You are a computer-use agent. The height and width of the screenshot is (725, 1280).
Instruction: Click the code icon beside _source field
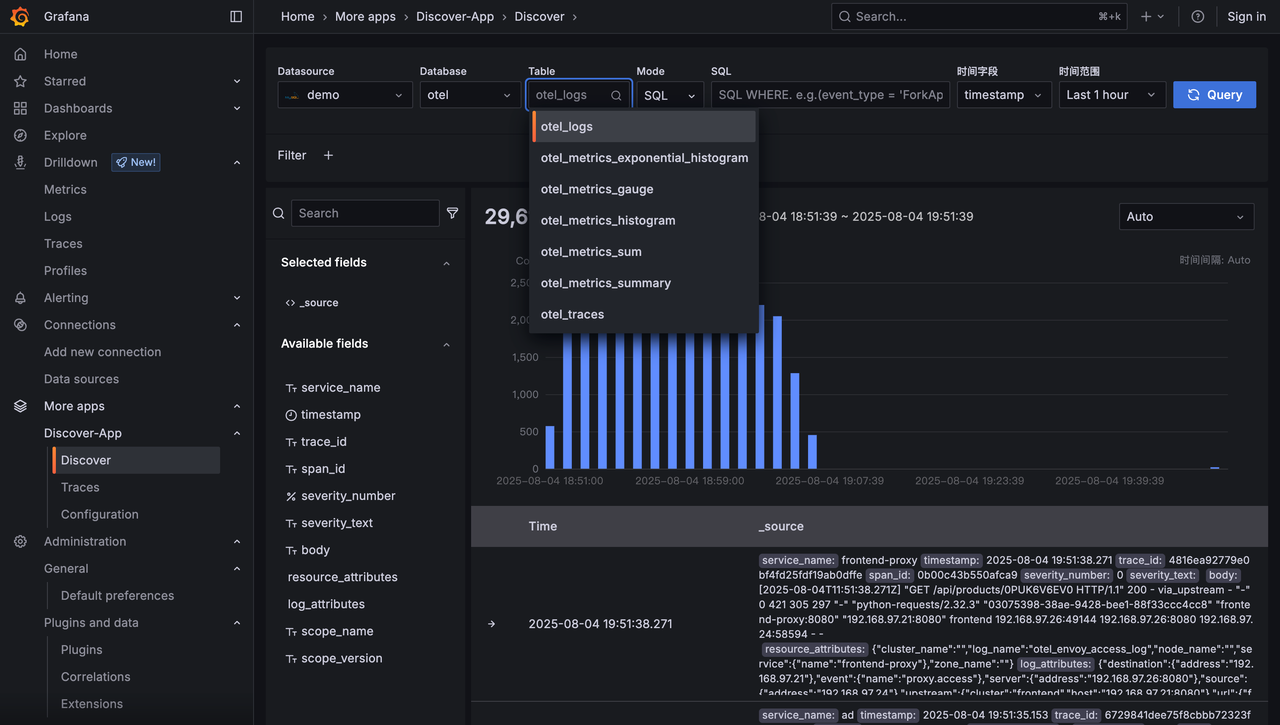(290, 303)
